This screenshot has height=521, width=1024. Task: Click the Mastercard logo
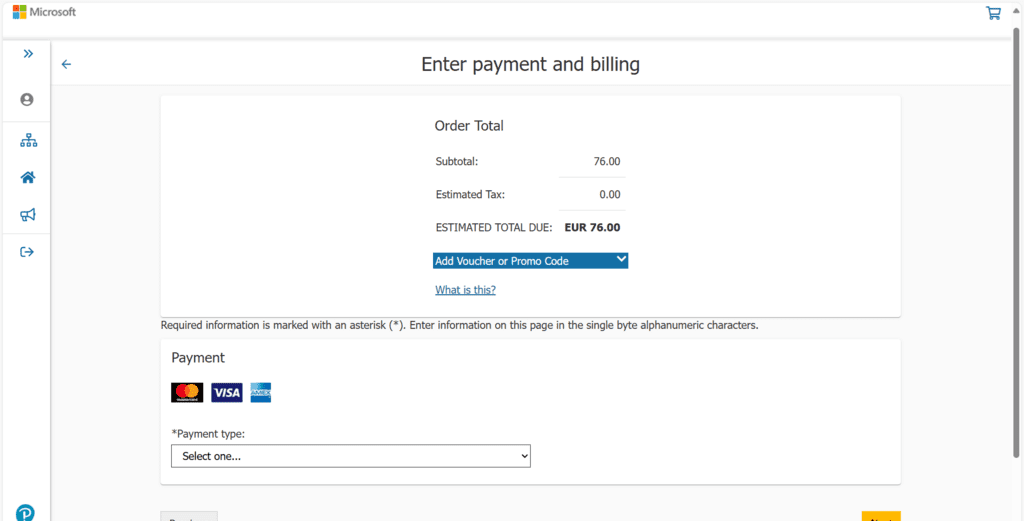pos(187,393)
